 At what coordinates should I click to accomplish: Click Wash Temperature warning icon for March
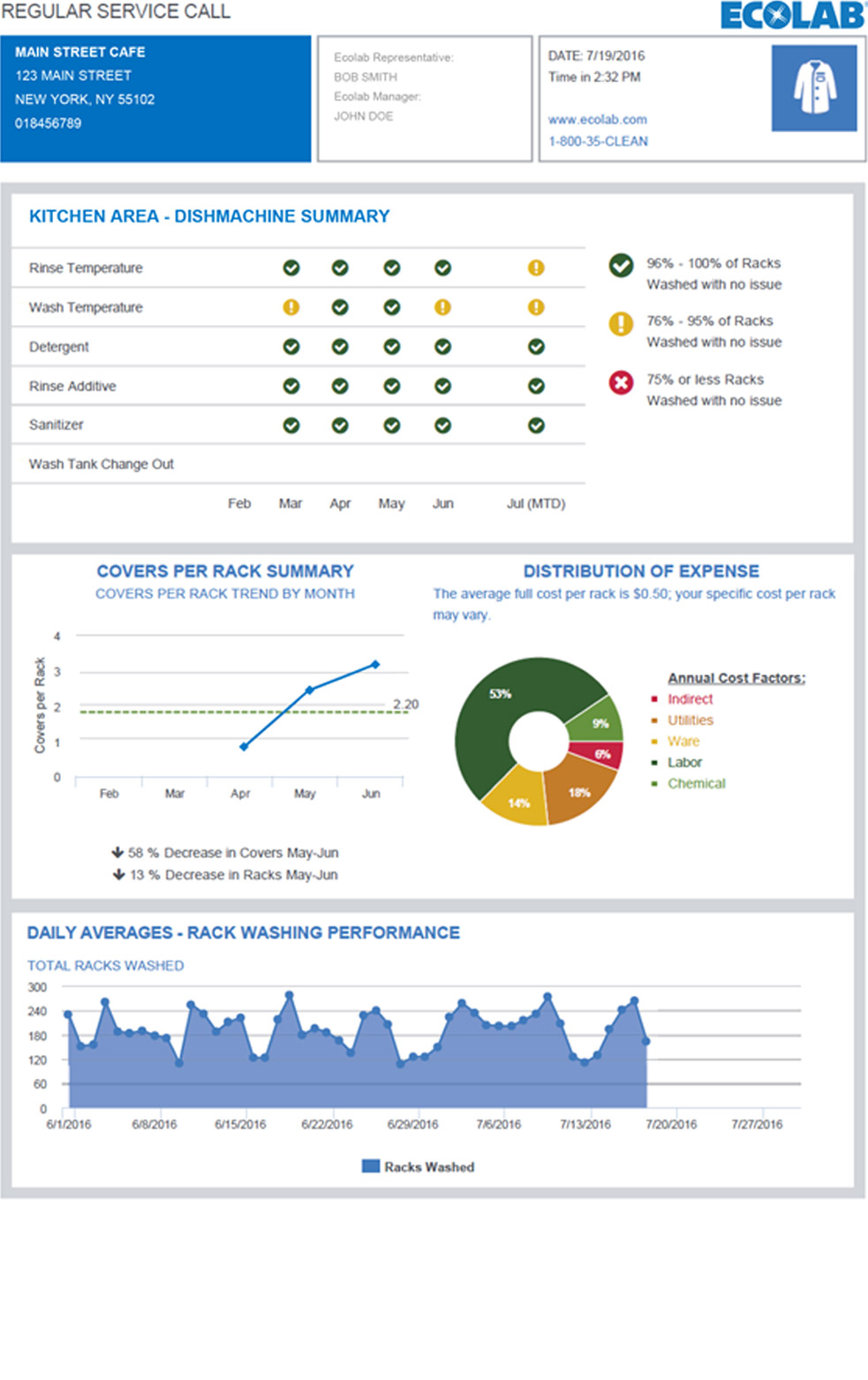[x=291, y=307]
